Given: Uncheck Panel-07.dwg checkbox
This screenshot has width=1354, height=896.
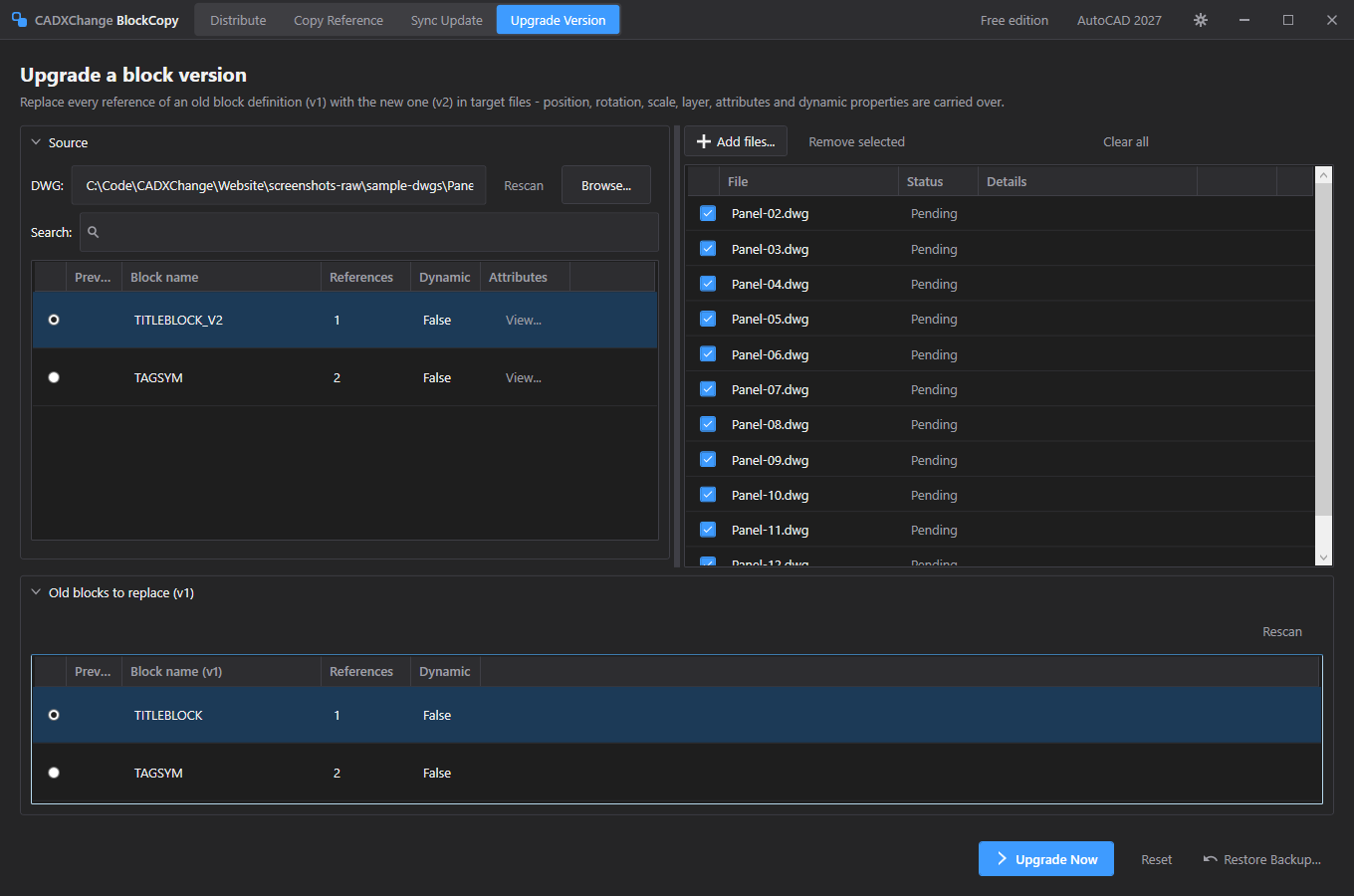Looking at the screenshot, I should click(x=708, y=389).
